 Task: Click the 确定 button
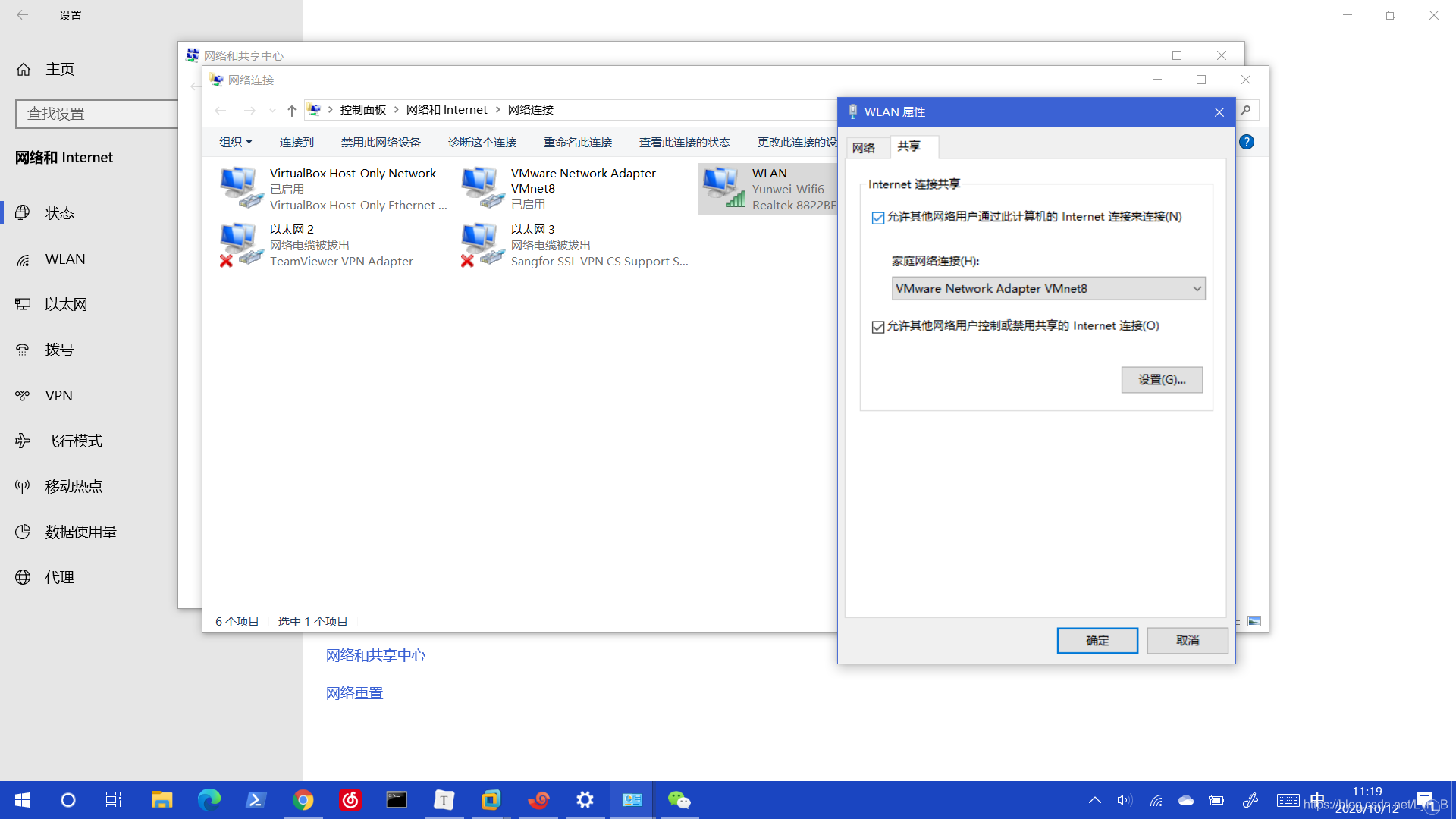pos(1097,641)
